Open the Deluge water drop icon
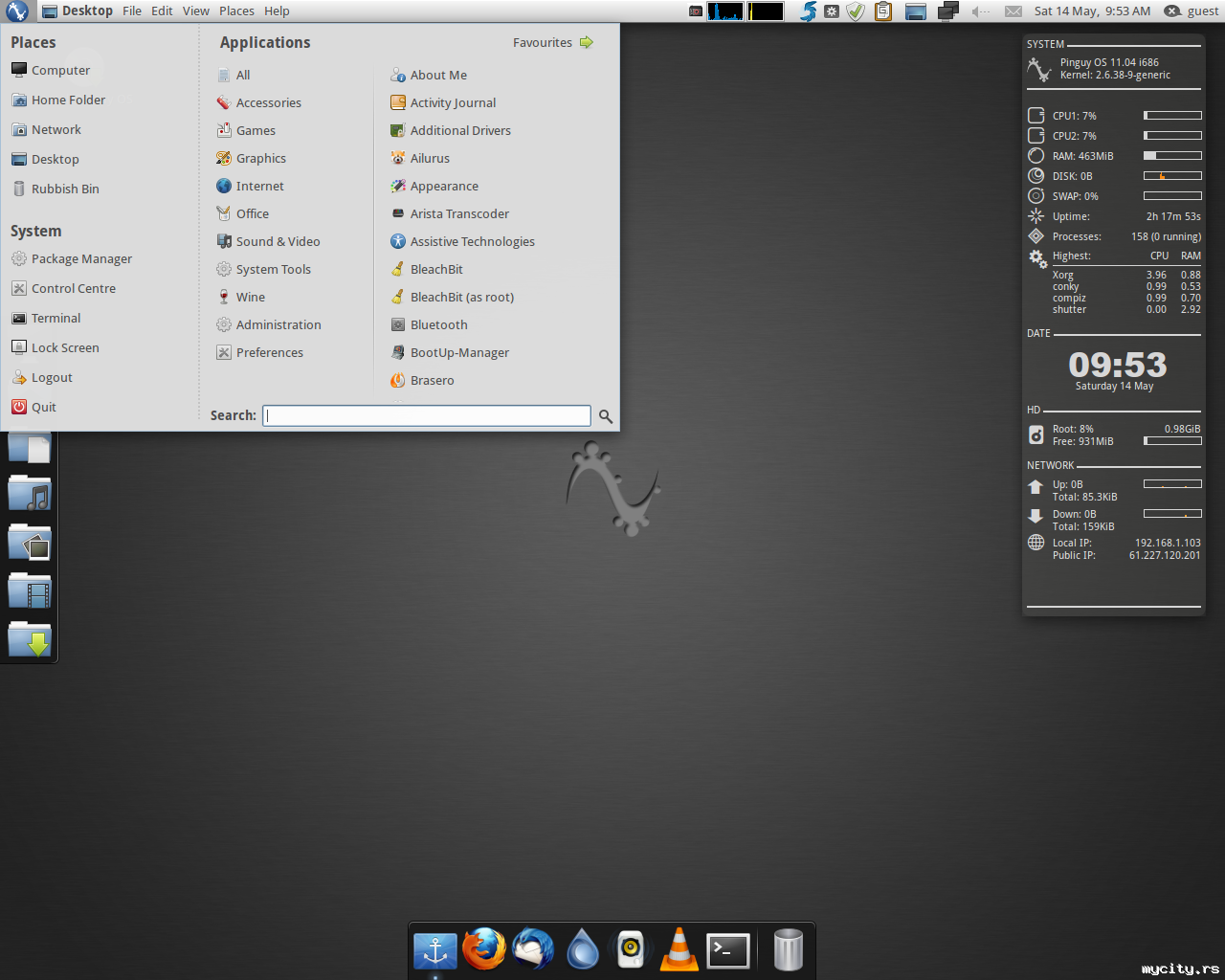 582,949
